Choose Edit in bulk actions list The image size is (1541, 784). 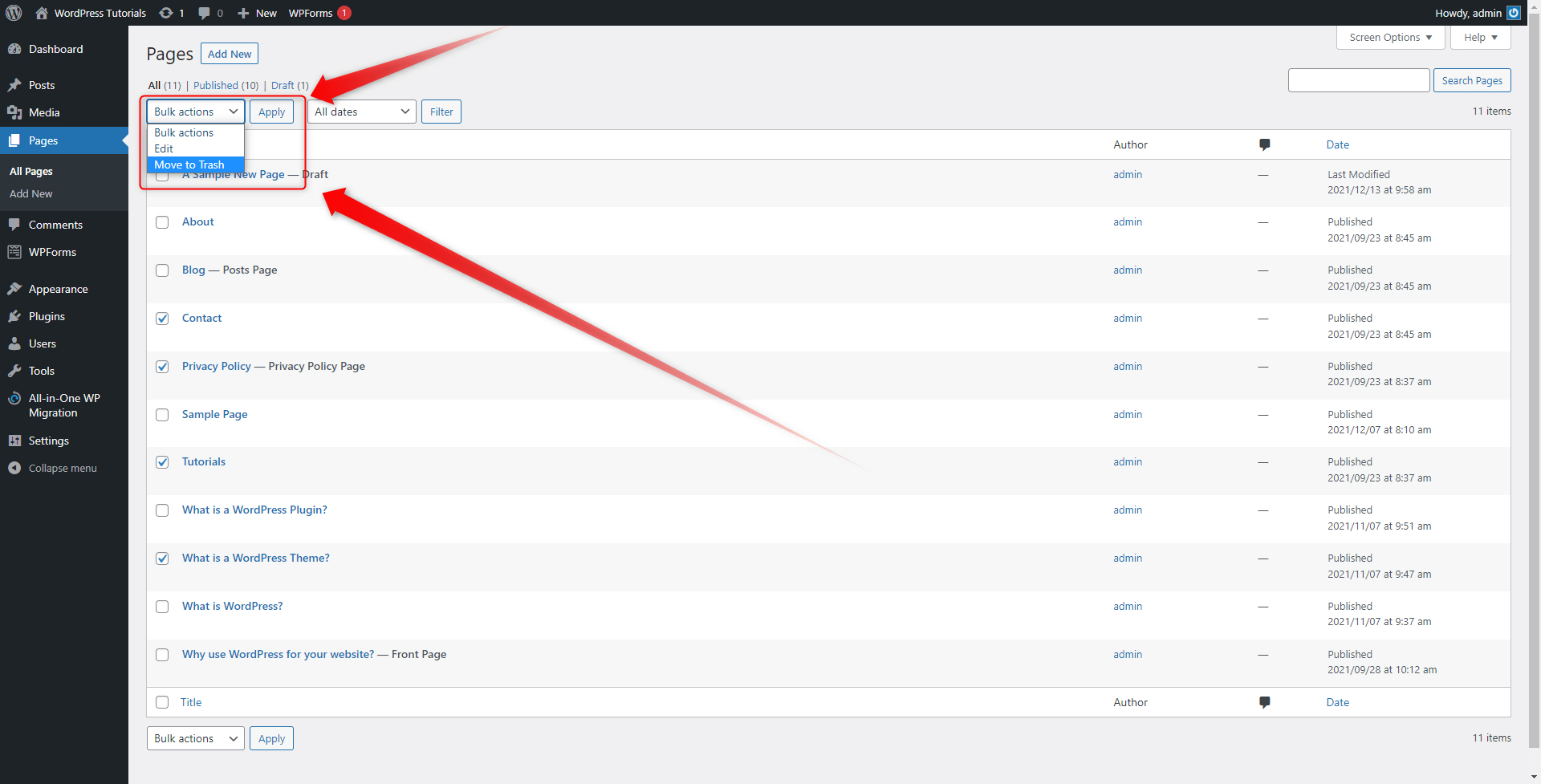point(195,148)
